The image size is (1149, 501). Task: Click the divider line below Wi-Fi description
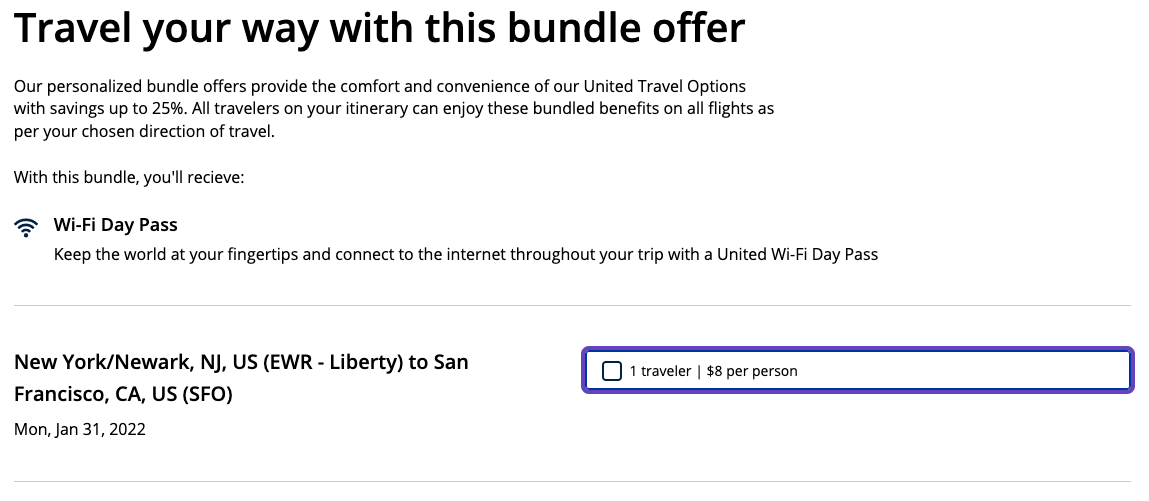pos(572,305)
